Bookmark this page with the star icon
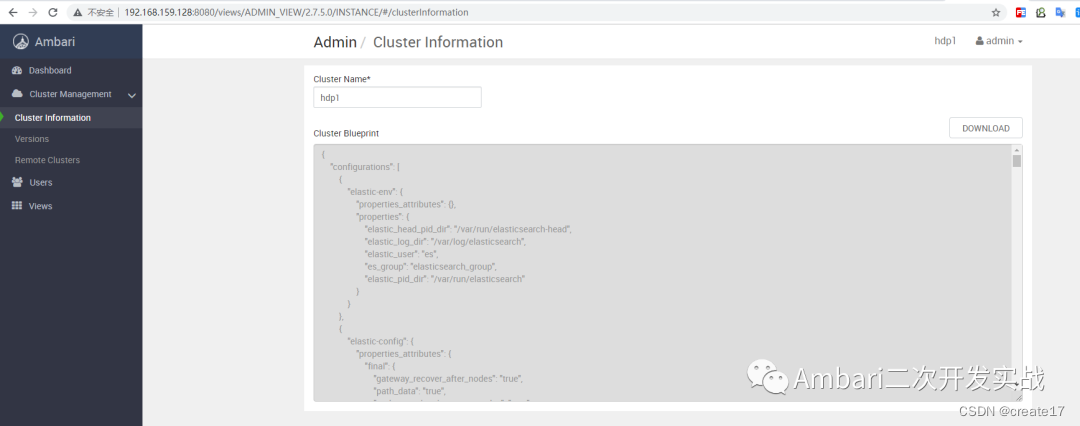 [995, 12]
